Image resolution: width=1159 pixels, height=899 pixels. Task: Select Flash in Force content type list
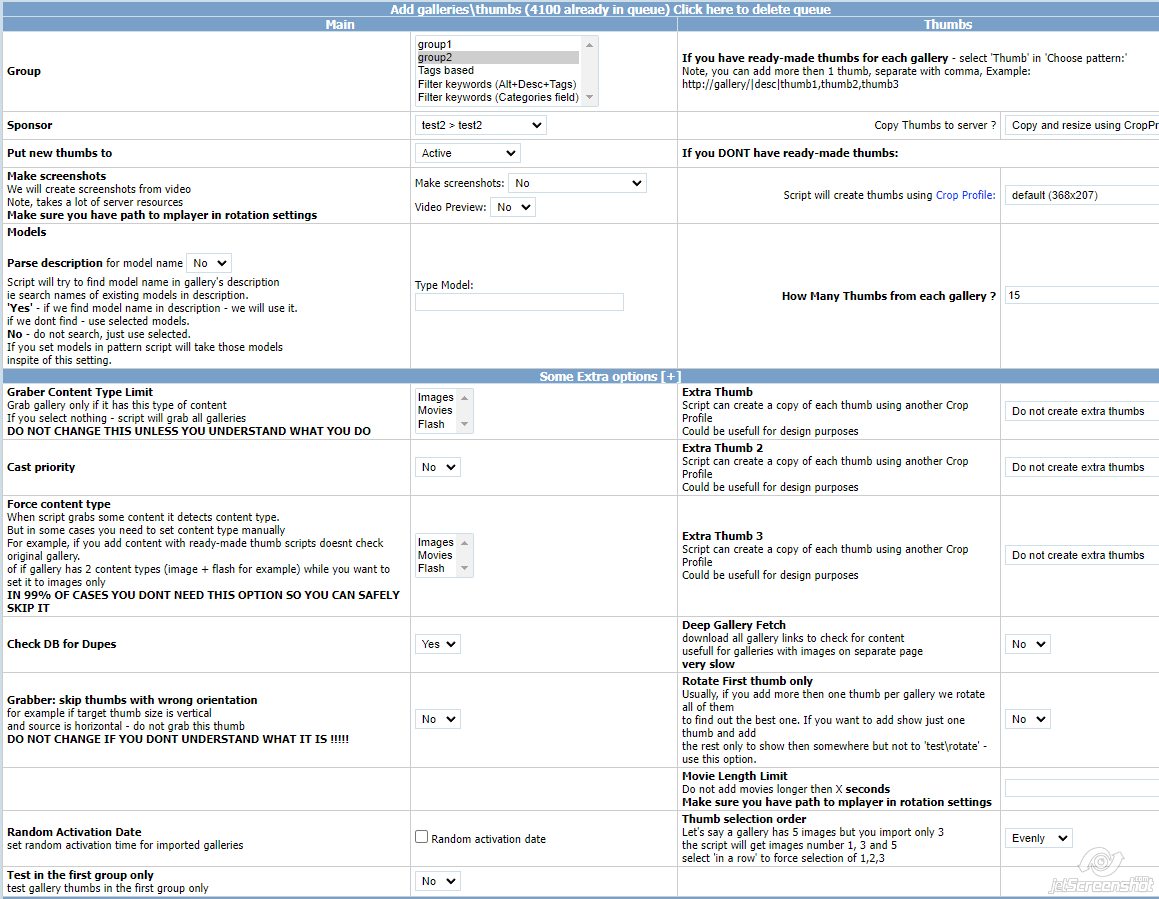pos(436,569)
